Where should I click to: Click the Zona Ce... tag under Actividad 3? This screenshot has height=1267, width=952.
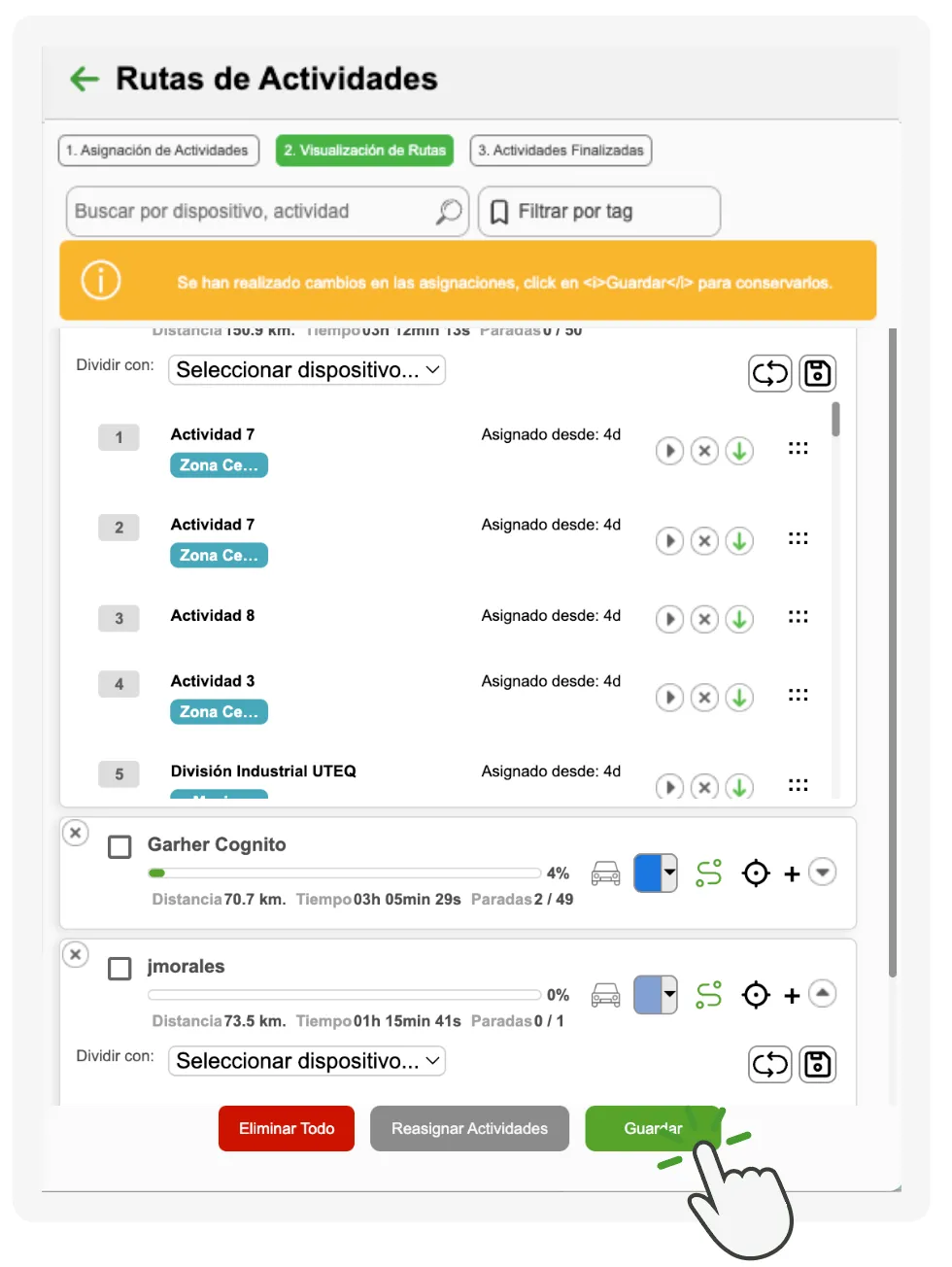pos(219,712)
